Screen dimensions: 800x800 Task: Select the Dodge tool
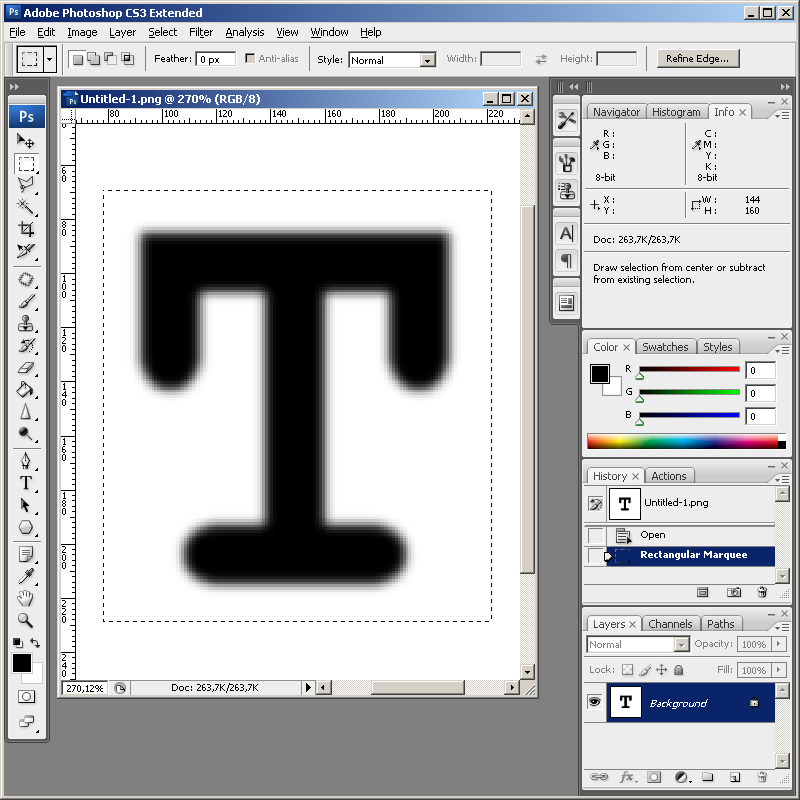coord(26,433)
